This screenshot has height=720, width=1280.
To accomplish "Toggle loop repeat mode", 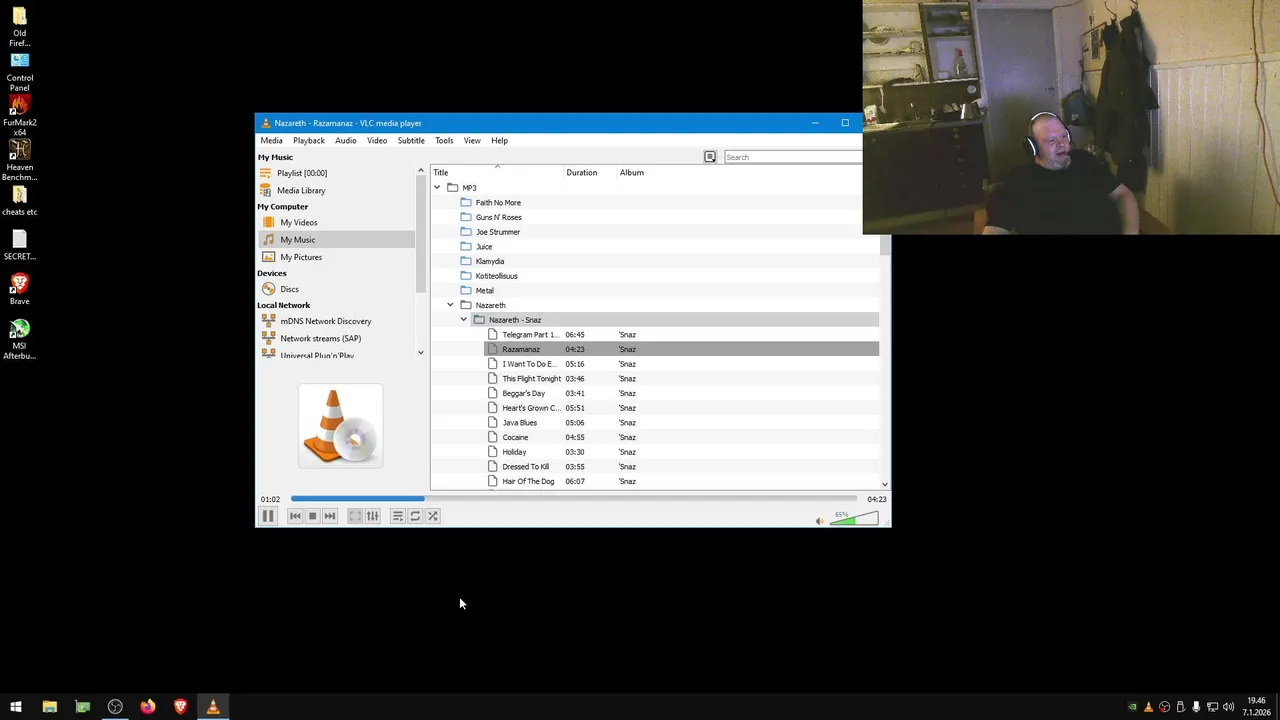I will click(x=415, y=516).
